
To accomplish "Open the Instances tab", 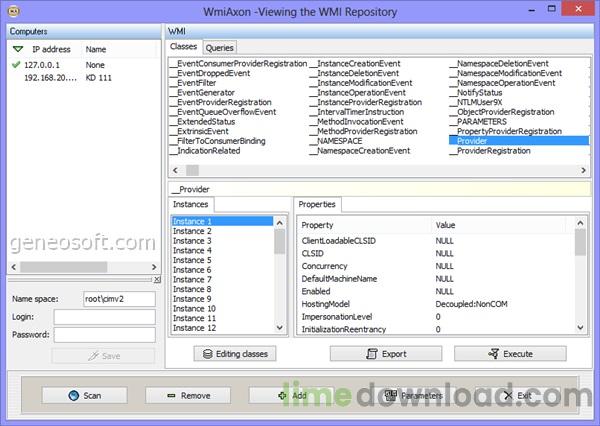I will pyautogui.click(x=191, y=204).
